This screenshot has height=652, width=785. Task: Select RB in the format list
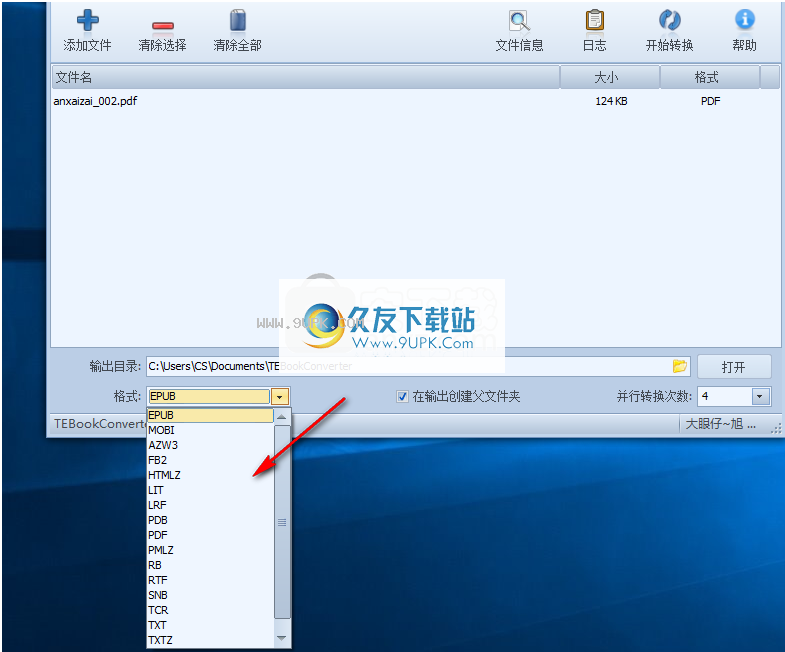[210, 565]
